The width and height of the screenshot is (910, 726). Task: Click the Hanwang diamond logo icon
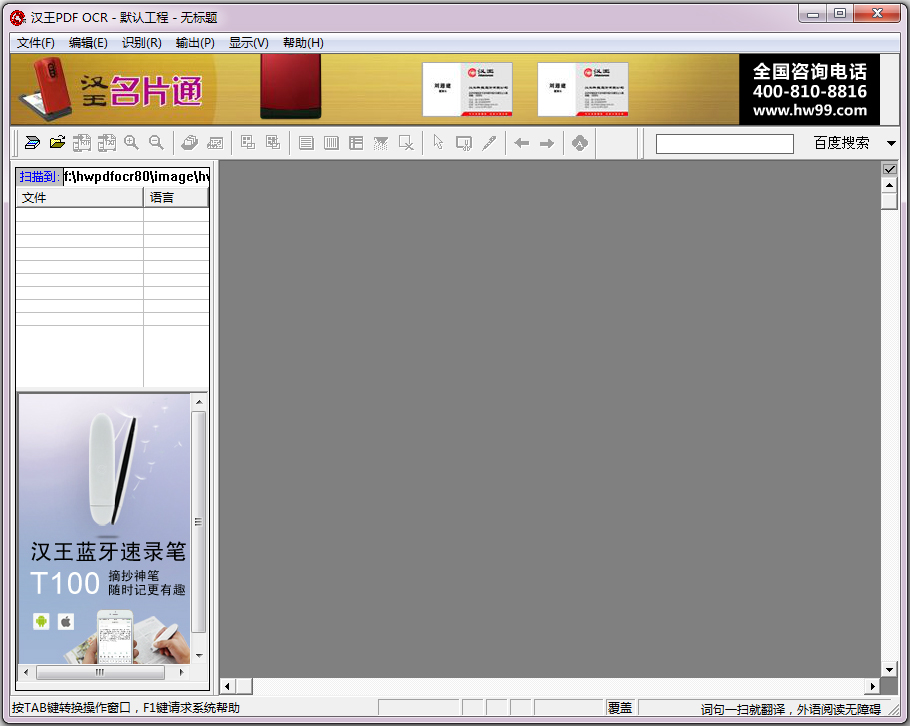click(580, 142)
